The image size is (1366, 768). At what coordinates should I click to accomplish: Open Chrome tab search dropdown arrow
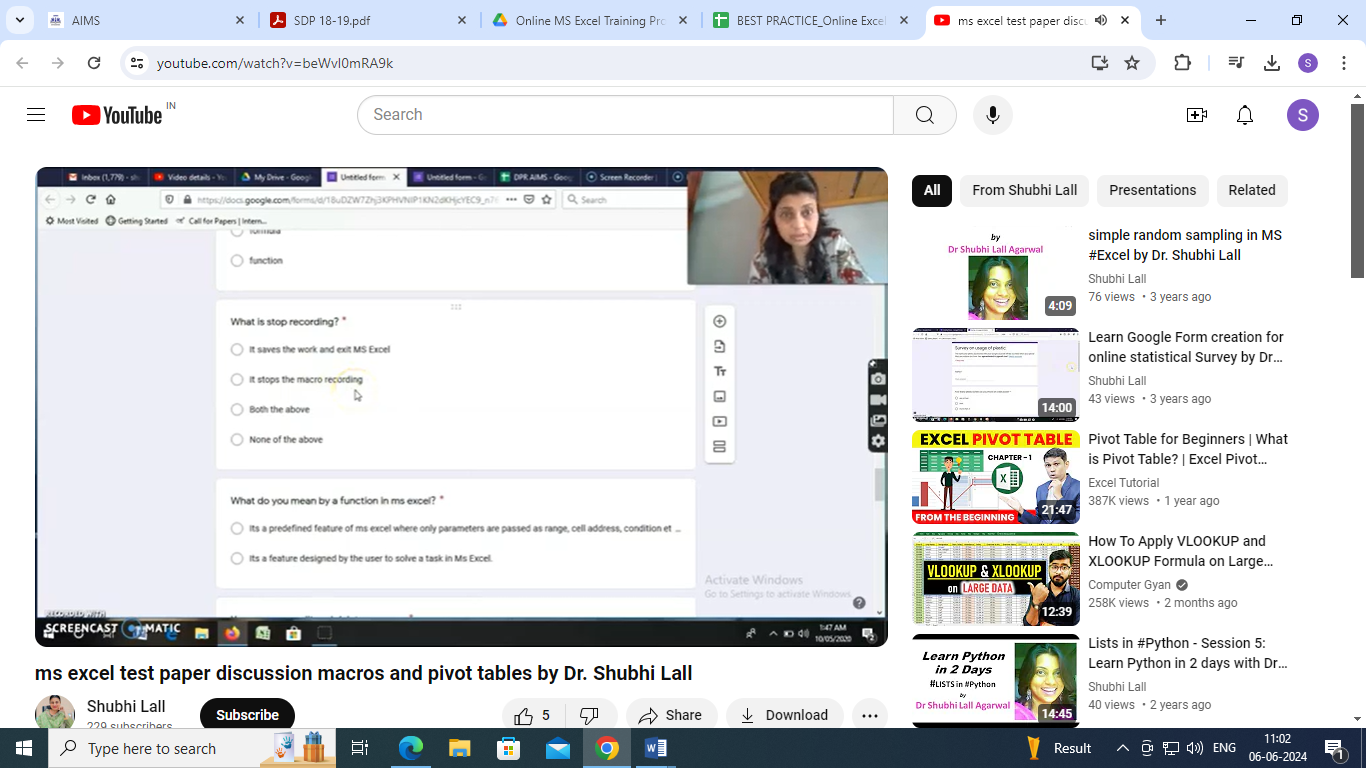coord(19,20)
